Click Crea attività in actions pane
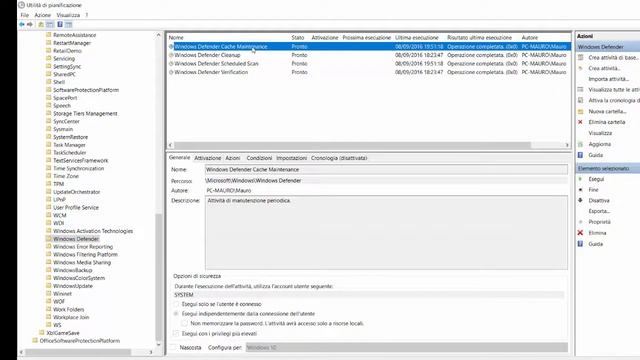 click(x=604, y=68)
